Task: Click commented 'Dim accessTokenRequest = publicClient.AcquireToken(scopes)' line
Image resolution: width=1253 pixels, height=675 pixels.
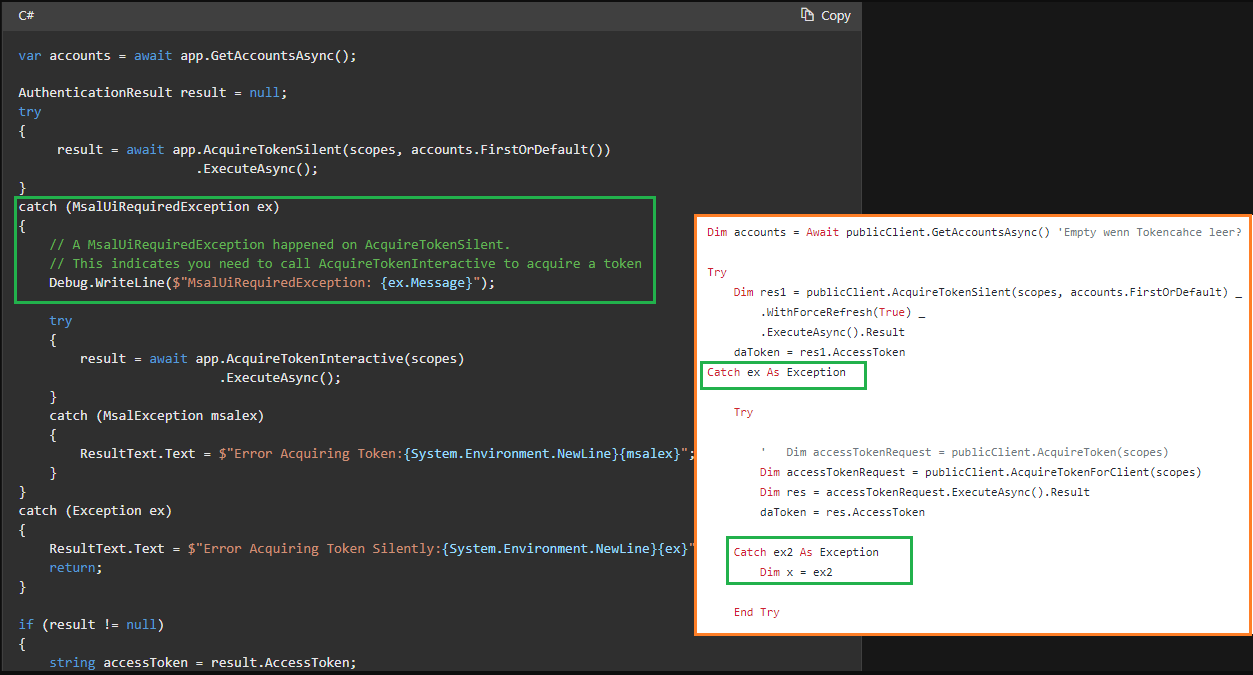Action: click(x=964, y=452)
